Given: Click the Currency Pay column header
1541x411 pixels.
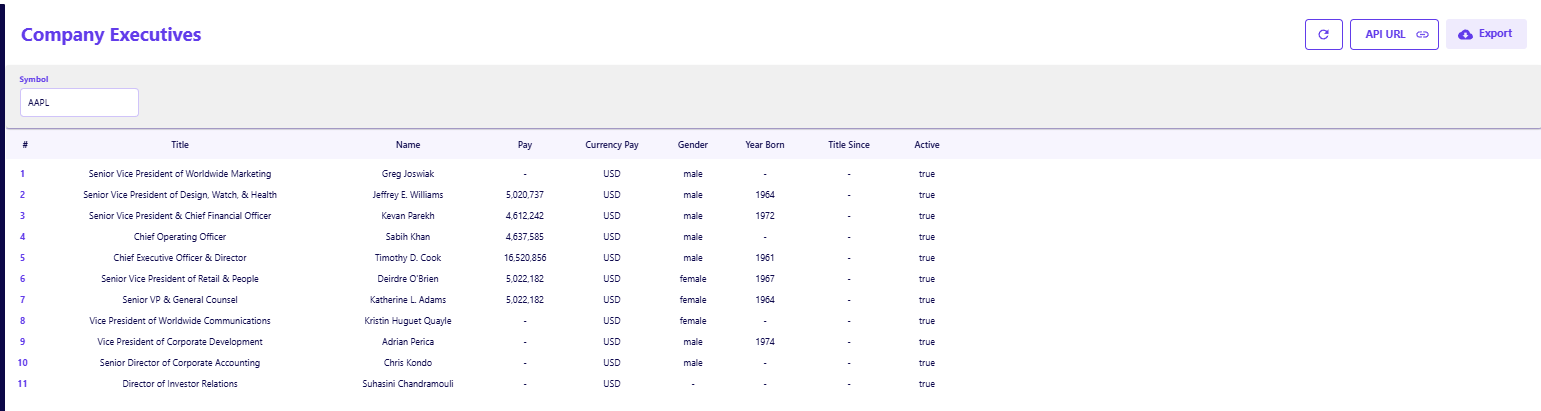Looking at the screenshot, I should [x=612, y=145].
